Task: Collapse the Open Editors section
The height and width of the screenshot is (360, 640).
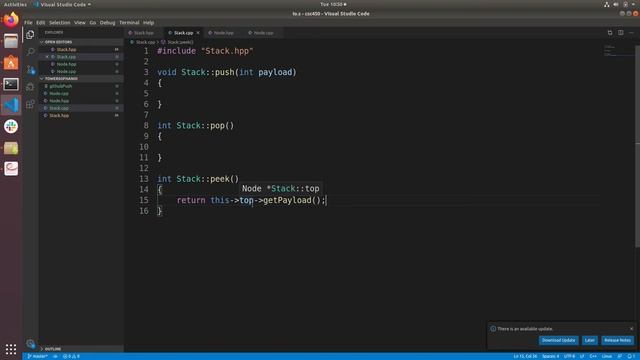Action: pos(81,42)
